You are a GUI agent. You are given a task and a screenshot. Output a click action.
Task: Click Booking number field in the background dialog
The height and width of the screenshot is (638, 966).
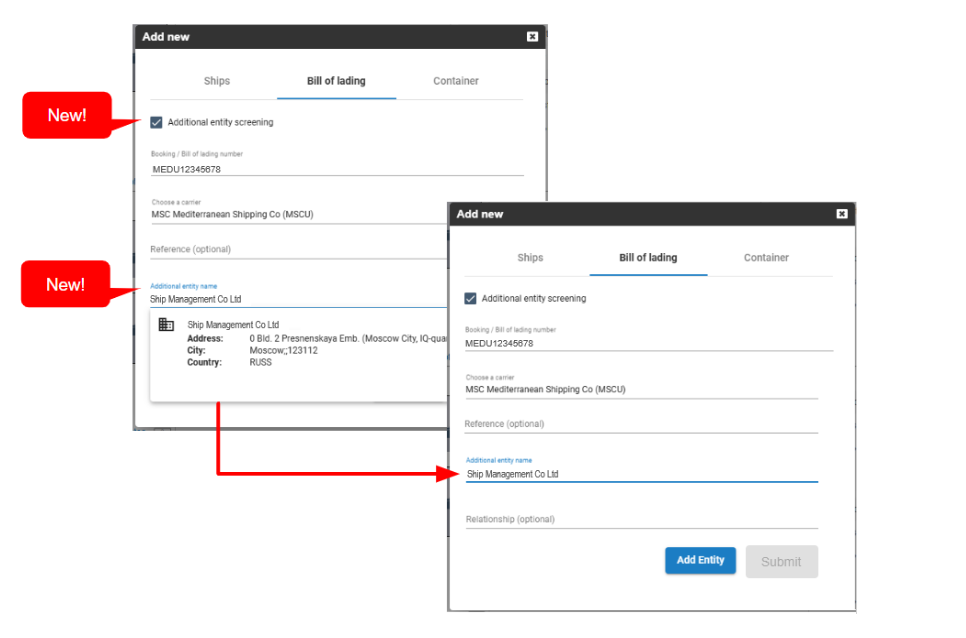336,169
